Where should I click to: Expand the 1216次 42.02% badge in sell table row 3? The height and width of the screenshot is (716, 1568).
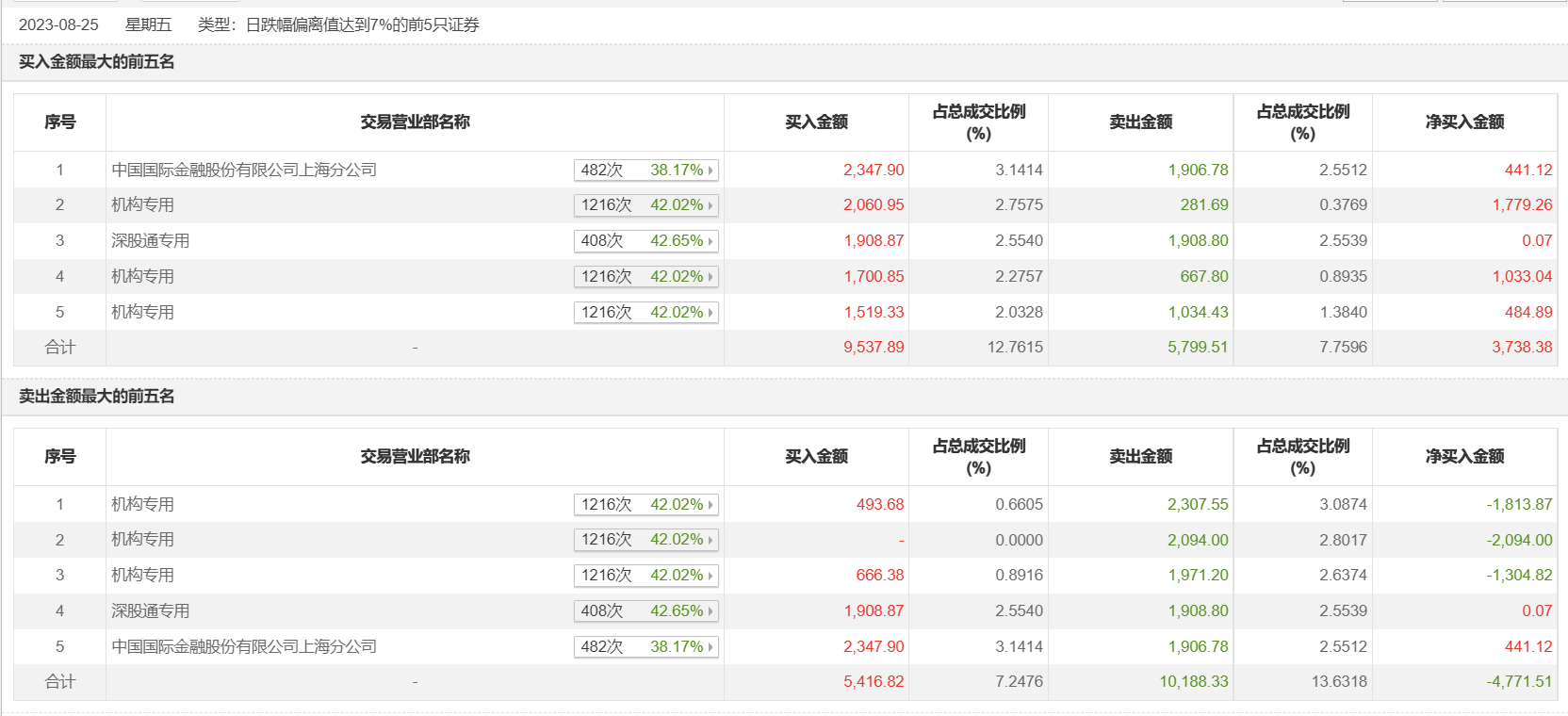tap(645, 575)
